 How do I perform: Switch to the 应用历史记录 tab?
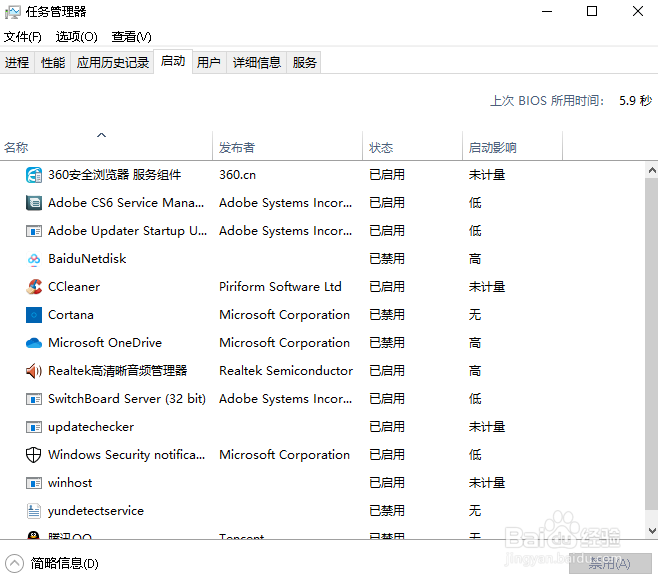click(112, 63)
